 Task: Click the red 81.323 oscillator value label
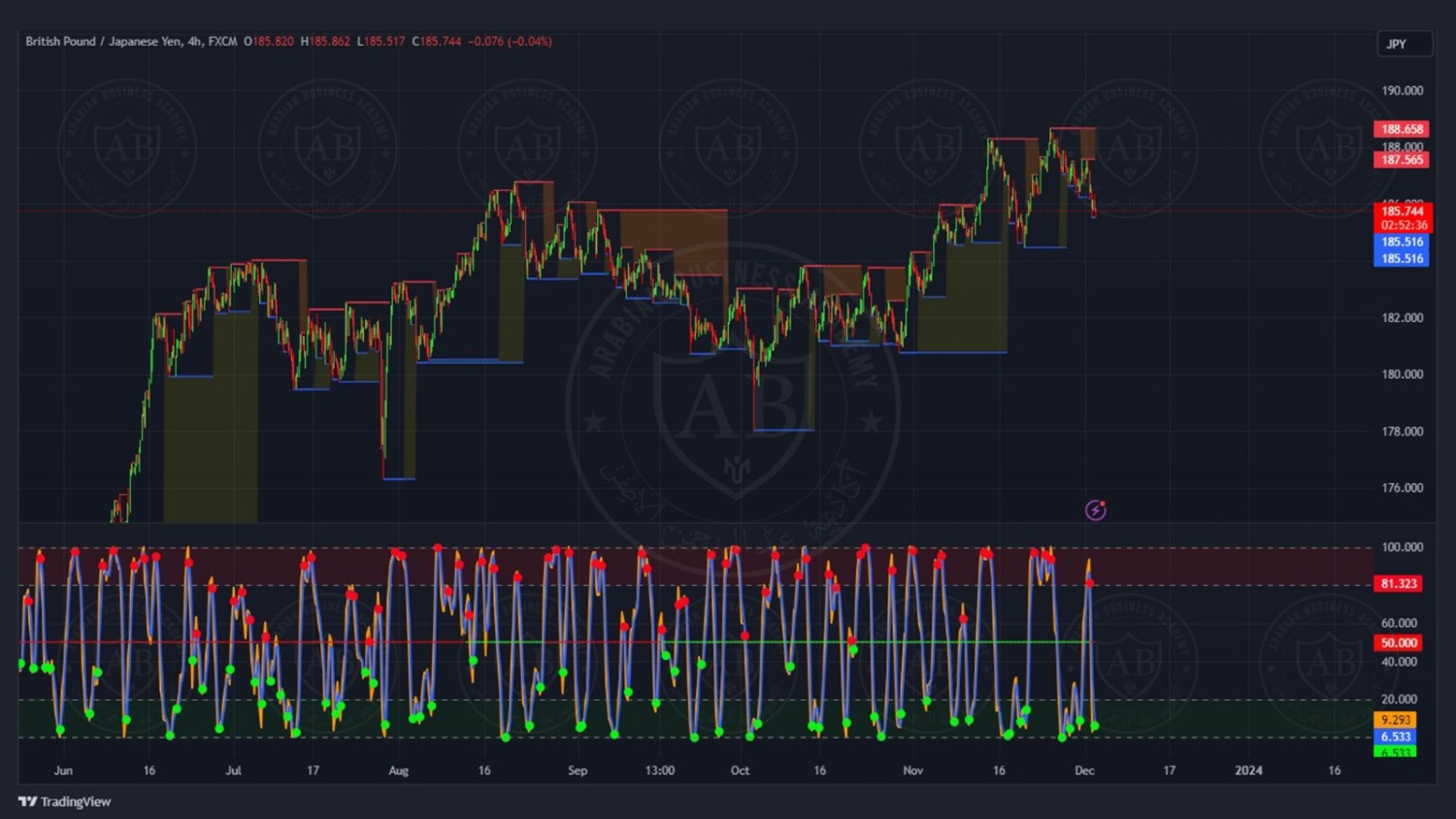tap(1399, 583)
